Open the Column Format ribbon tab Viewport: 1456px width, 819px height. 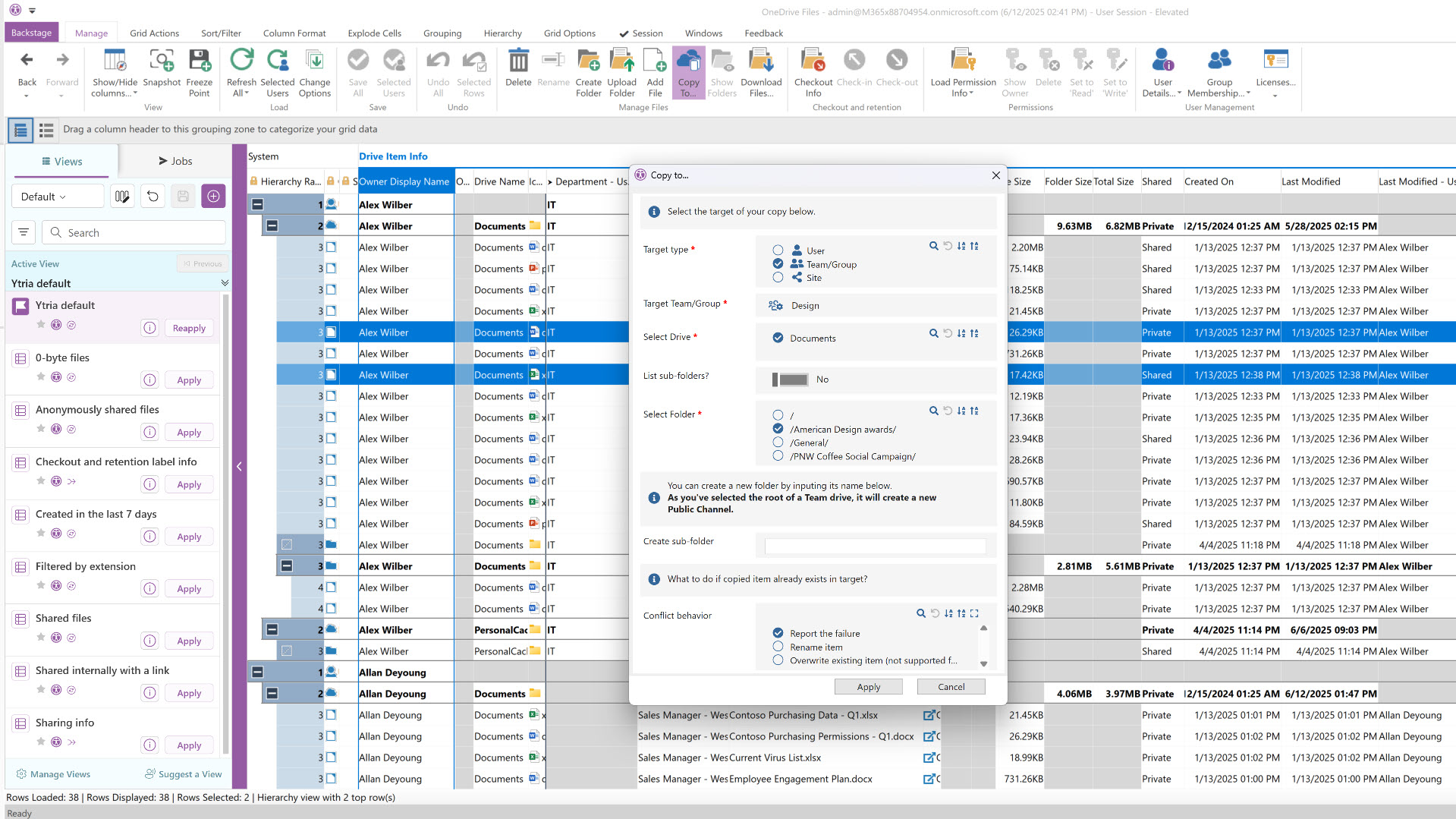point(294,33)
